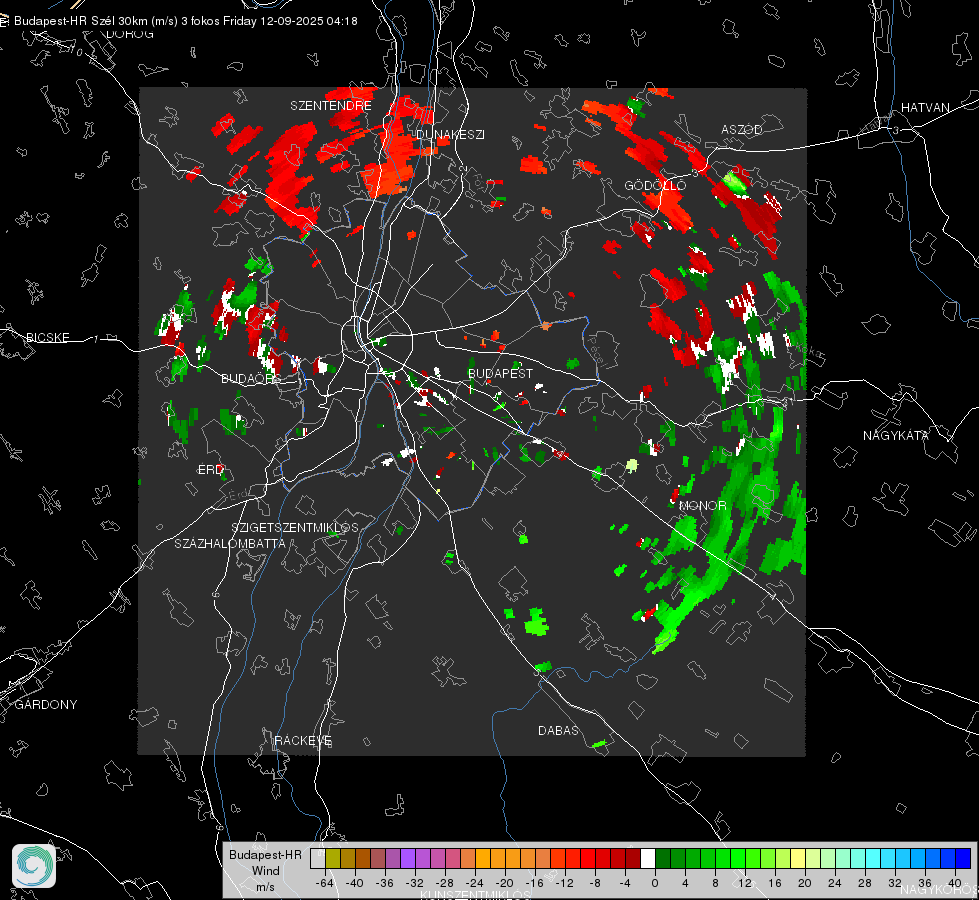Screen dimensions: 979x900
Task: Click the -24 legend scale value
Action: point(475,883)
